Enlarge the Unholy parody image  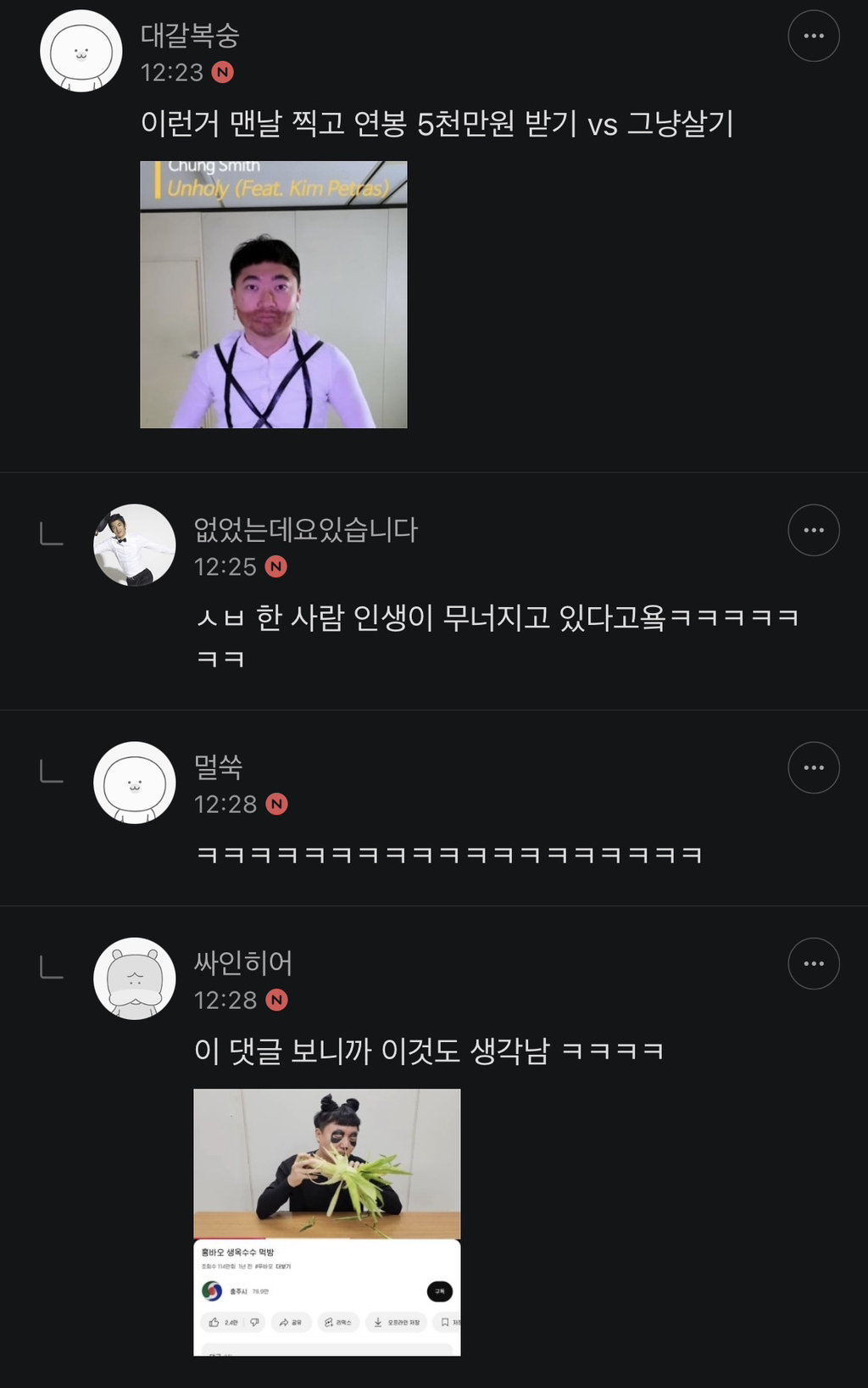tap(273, 294)
